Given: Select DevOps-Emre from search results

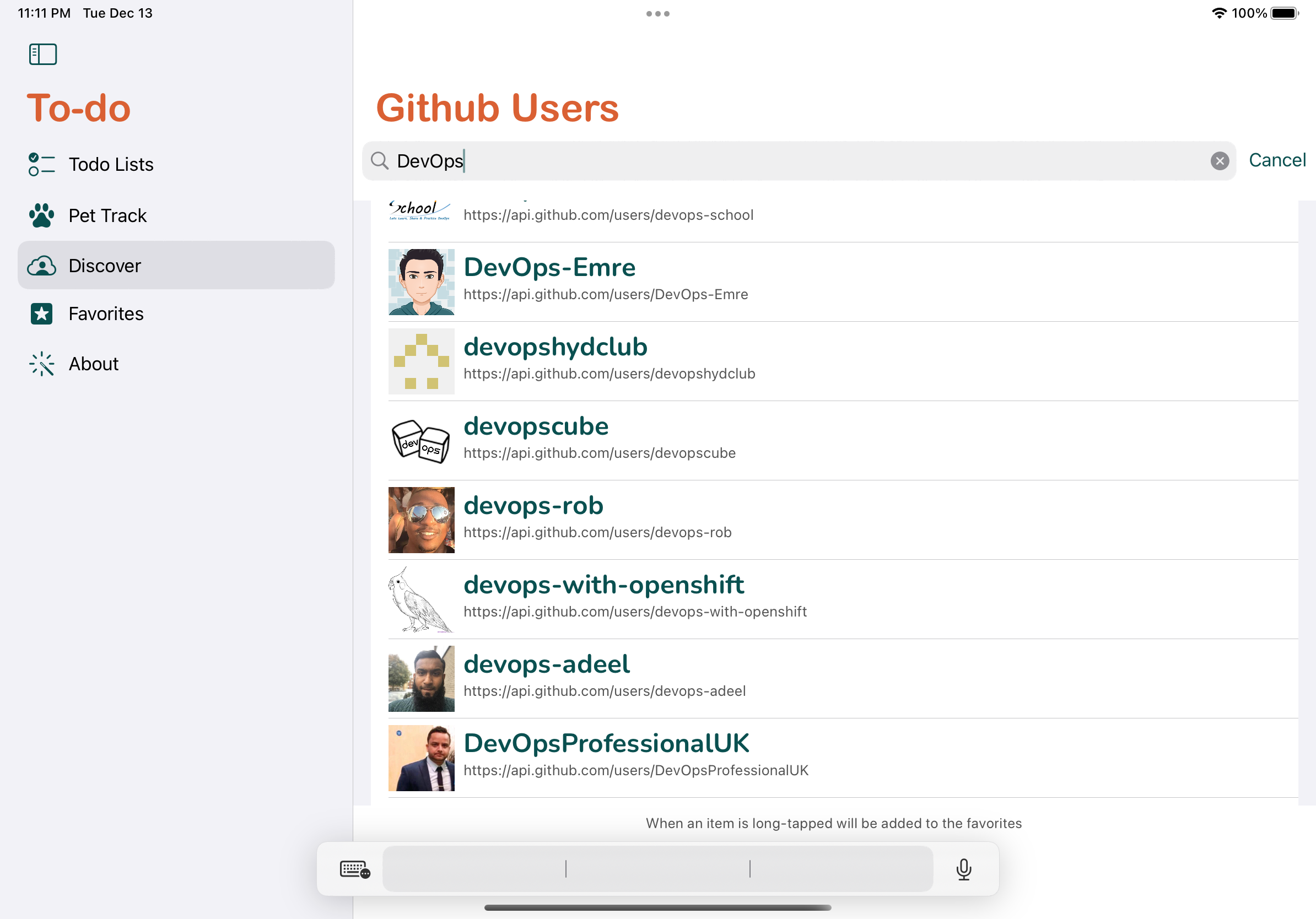Looking at the screenshot, I should coord(843,281).
